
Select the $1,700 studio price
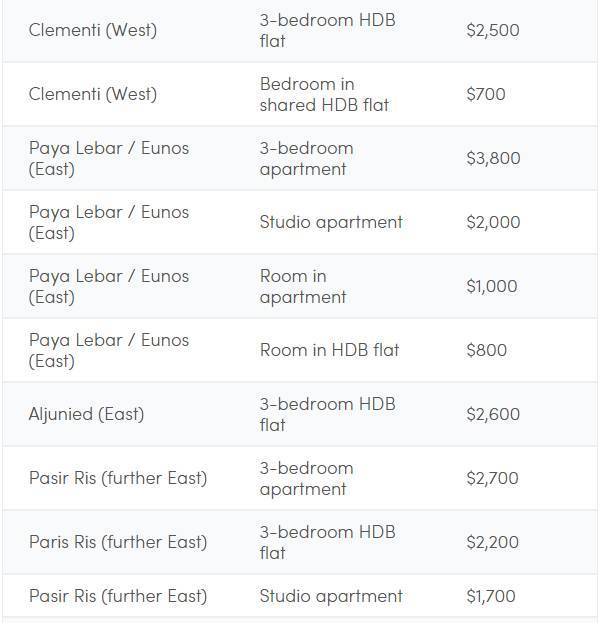pyautogui.click(x=490, y=596)
